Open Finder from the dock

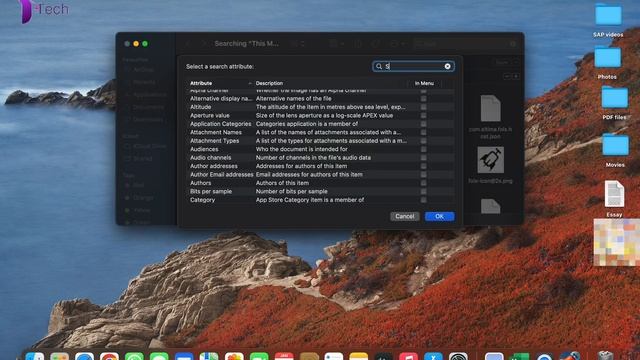[35, 357]
